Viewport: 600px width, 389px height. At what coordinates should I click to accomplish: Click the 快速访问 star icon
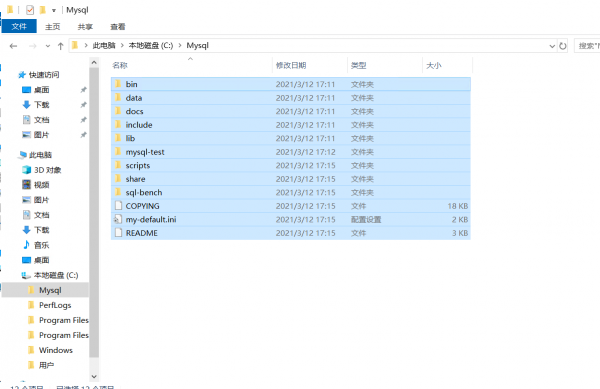(22, 75)
